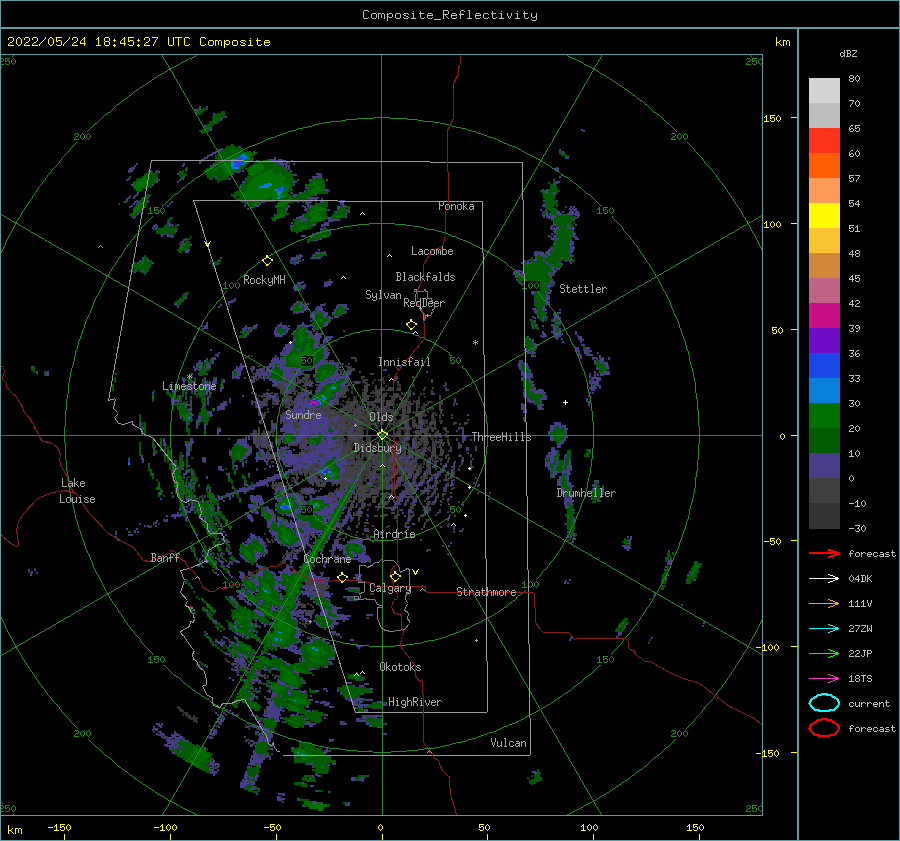Click the Sylvan label
The height and width of the screenshot is (841, 900).
point(383,295)
